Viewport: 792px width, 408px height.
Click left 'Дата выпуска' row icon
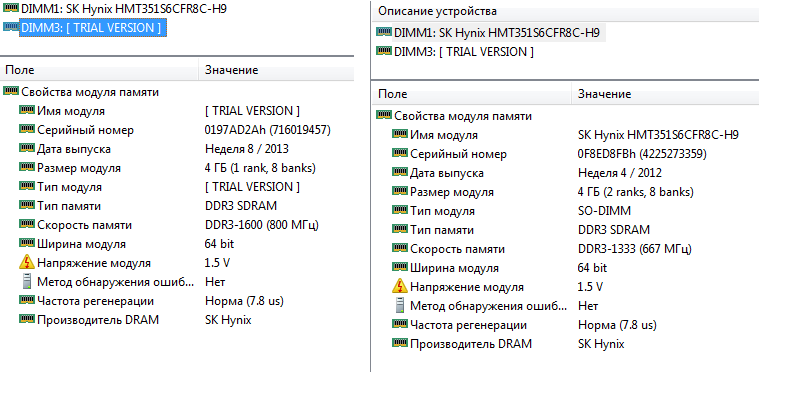point(27,148)
